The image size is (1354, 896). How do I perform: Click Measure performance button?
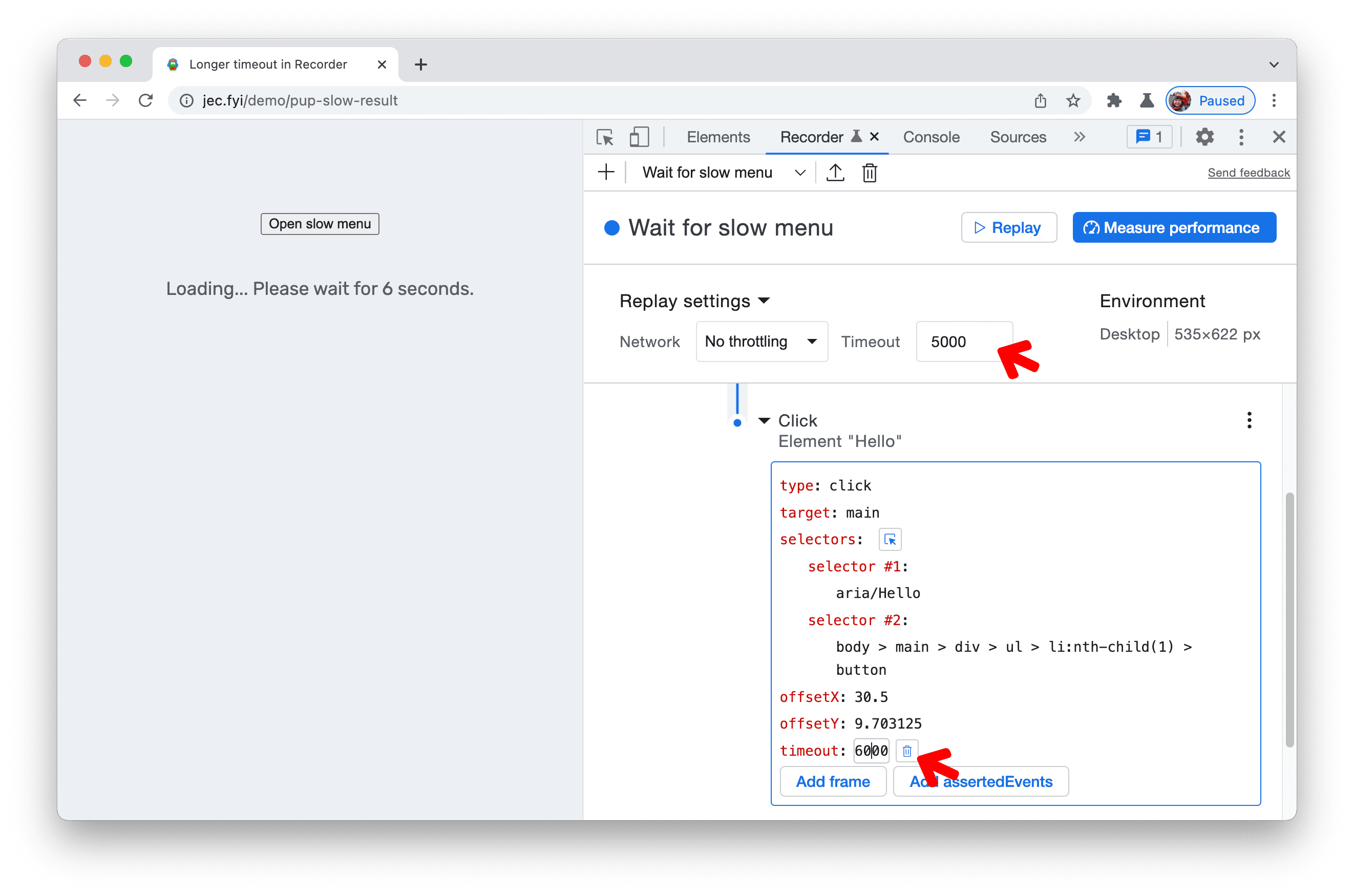pyautogui.click(x=1176, y=227)
